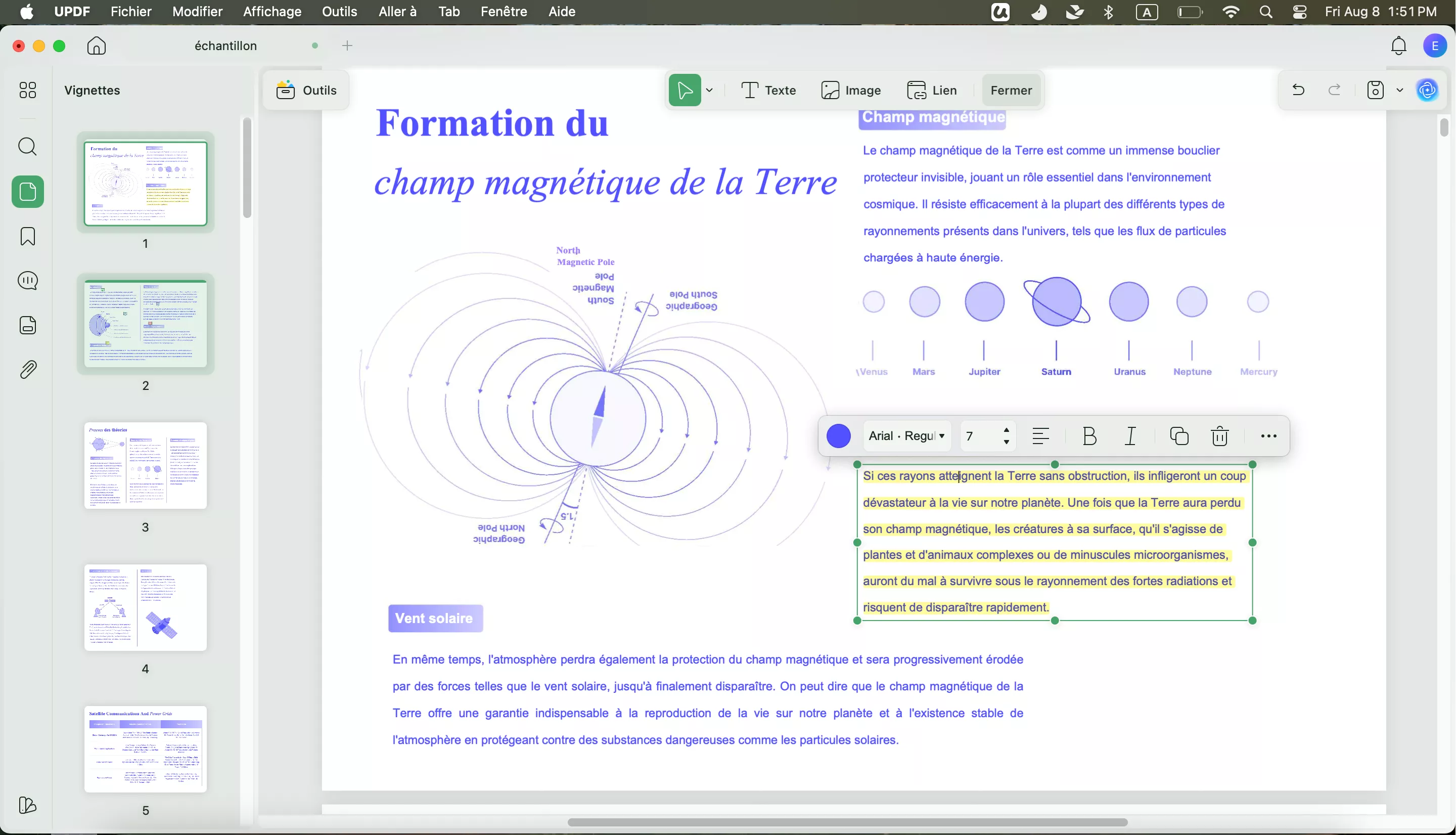Insert a link with the Lien tool

[932, 90]
